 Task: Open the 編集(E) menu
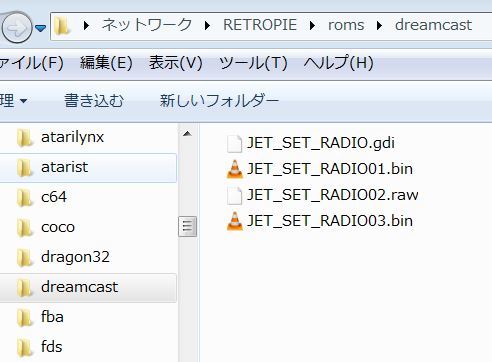coord(106,63)
